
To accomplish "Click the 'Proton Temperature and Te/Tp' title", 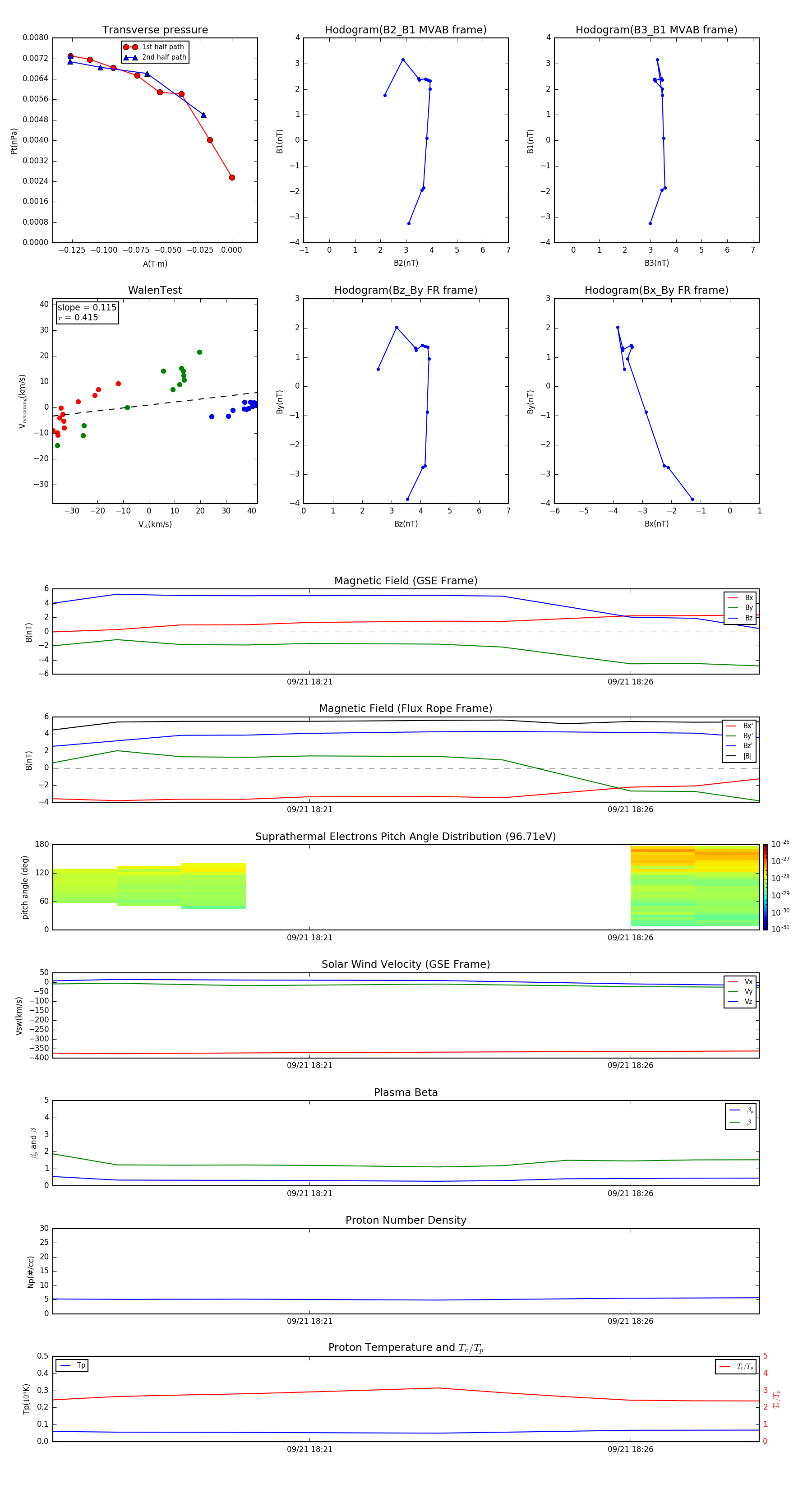I will pos(406,1348).
